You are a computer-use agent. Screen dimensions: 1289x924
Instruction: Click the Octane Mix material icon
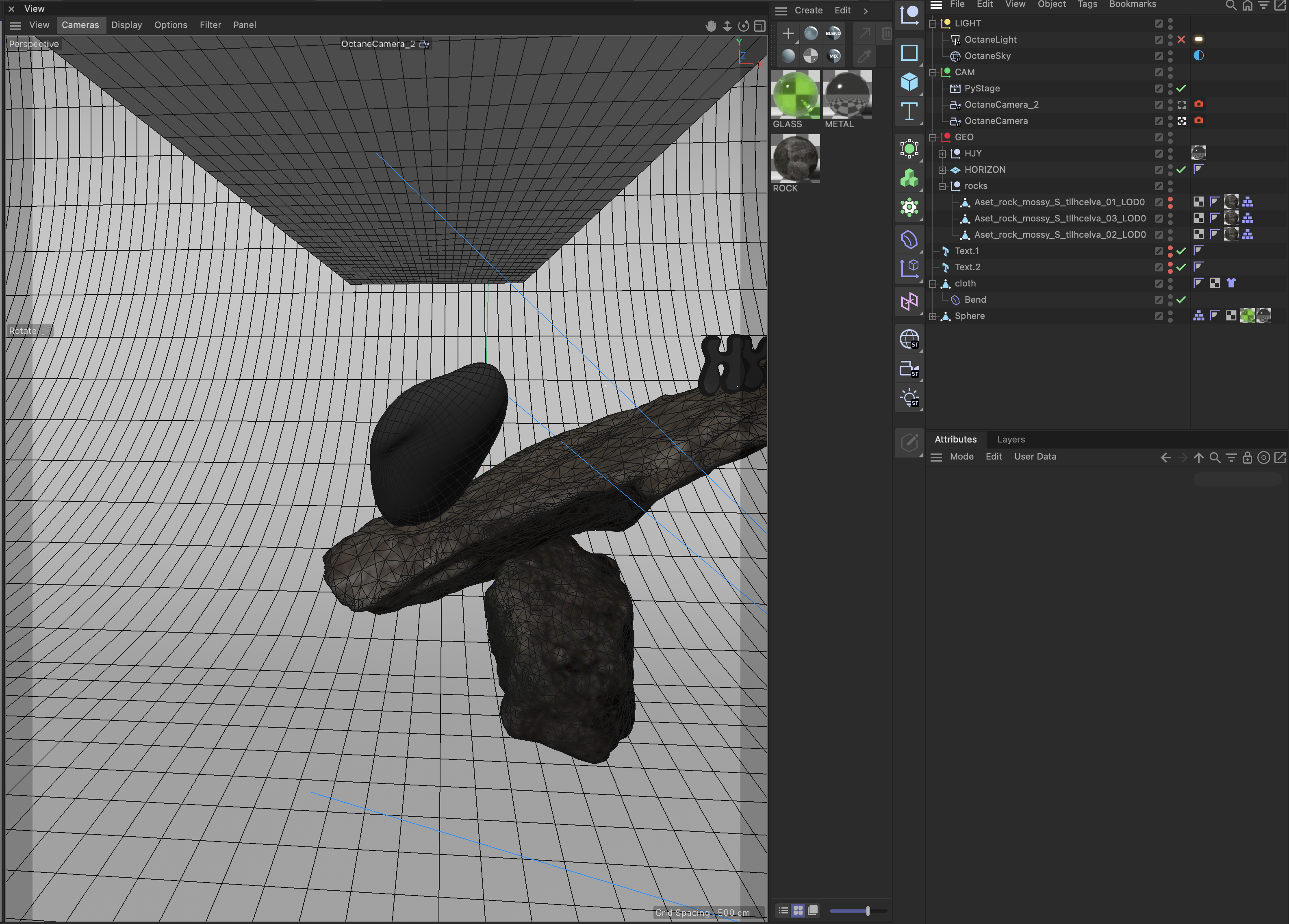(833, 56)
